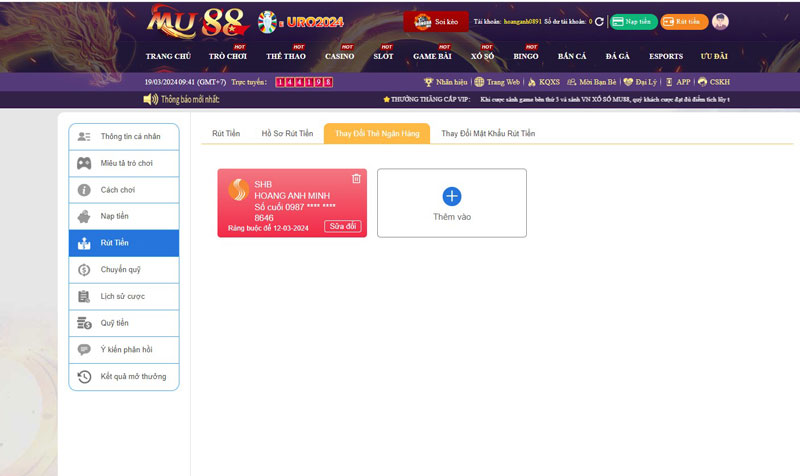Open Thông tin cá nhân sidebar item
The width and height of the screenshot is (800, 476).
[x=124, y=136]
